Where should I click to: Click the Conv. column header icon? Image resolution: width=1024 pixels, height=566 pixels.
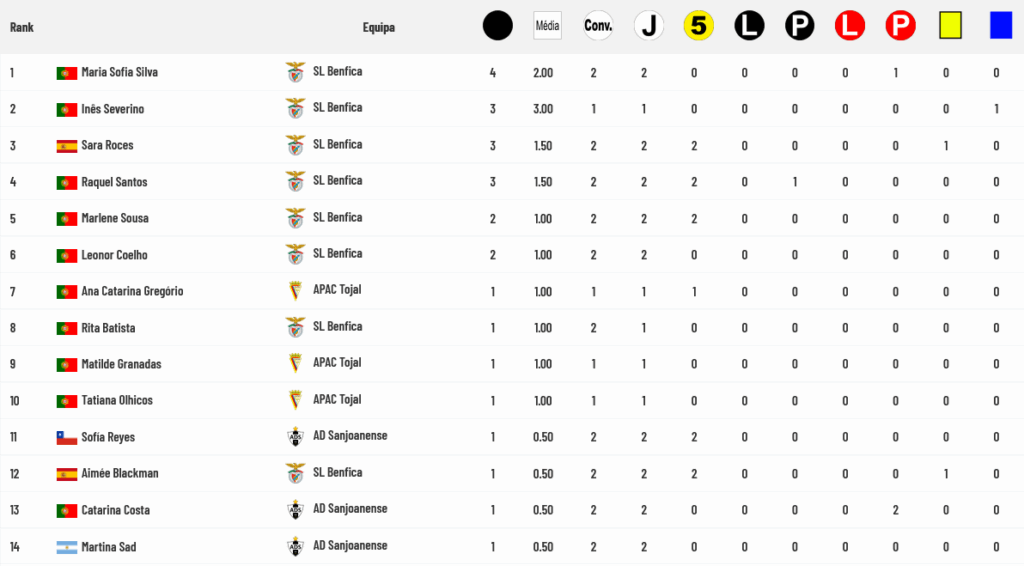[x=598, y=26]
